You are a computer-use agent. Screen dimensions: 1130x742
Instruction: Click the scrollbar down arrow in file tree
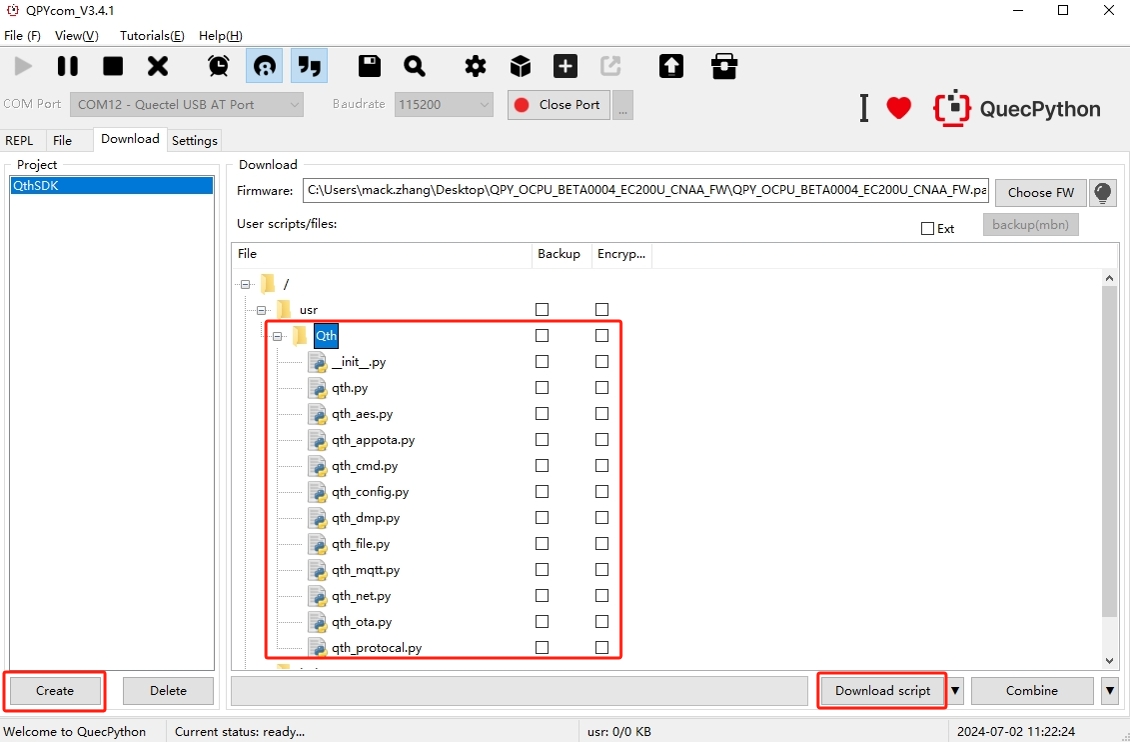(x=1110, y=661)
